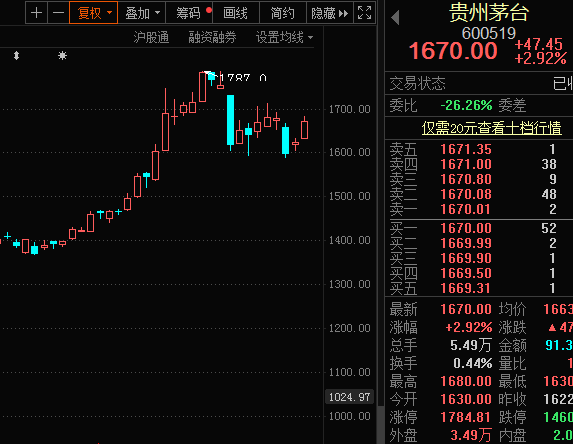Click the 1787 high price label
The height and width of the screenshot is (444, 573).
243,78
